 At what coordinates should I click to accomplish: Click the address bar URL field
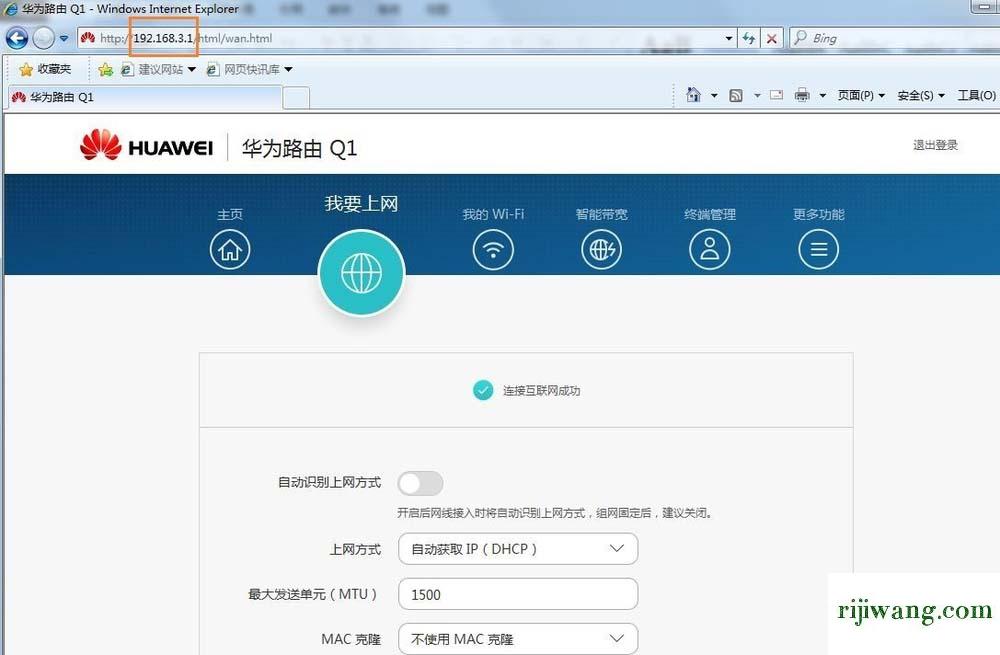click(408, 38)
